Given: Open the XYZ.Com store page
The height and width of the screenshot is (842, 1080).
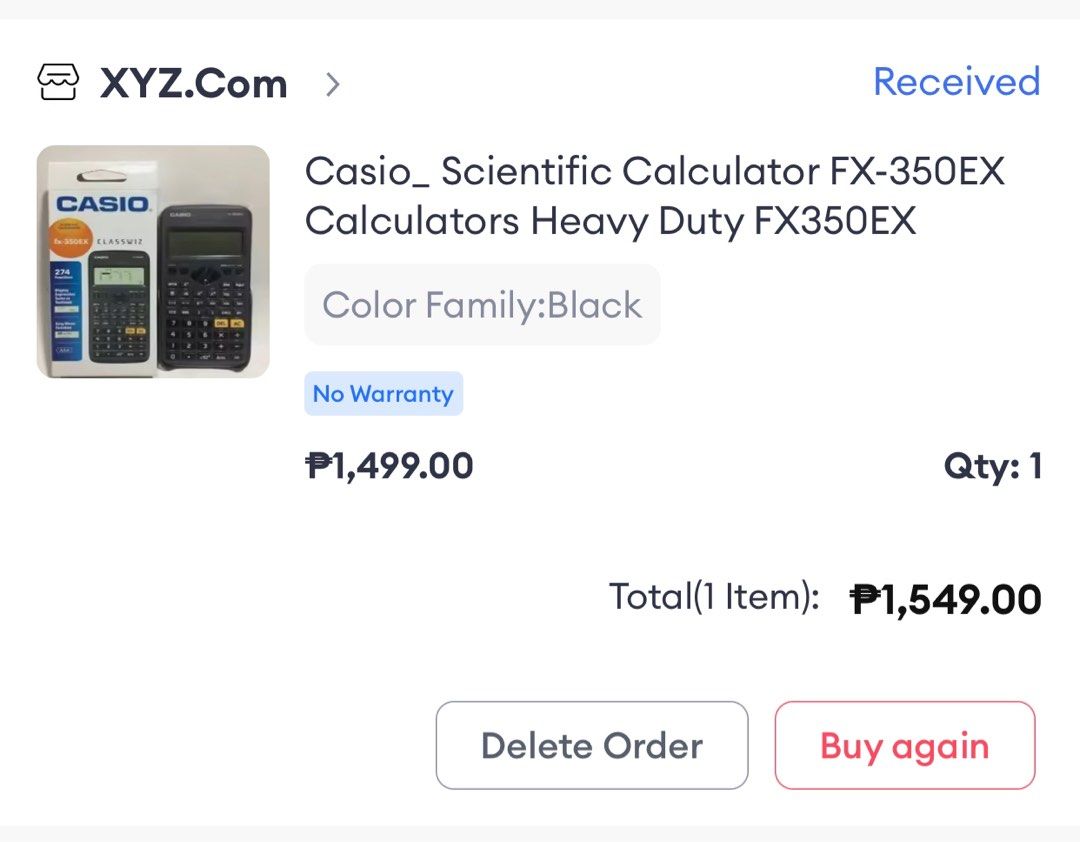Looking at the screenshot, I should pyautogui.click(x=193, y=83).
